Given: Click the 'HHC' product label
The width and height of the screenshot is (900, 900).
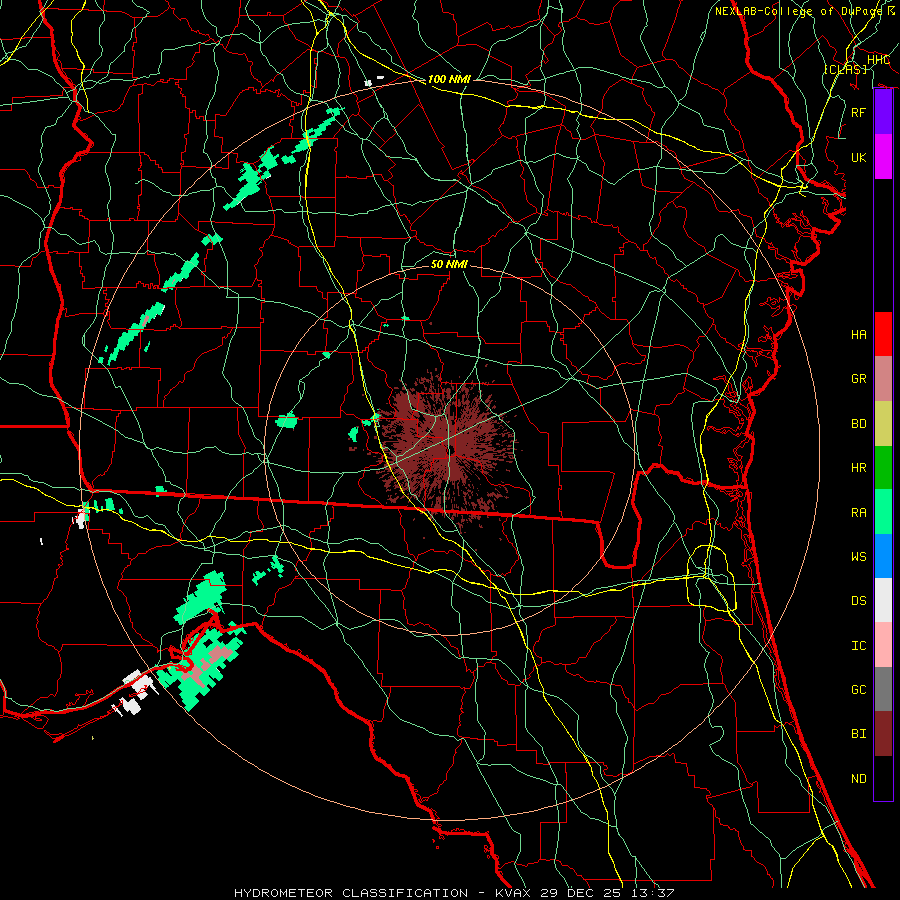Looking at the screenshot, I should (x=878, y=60).
